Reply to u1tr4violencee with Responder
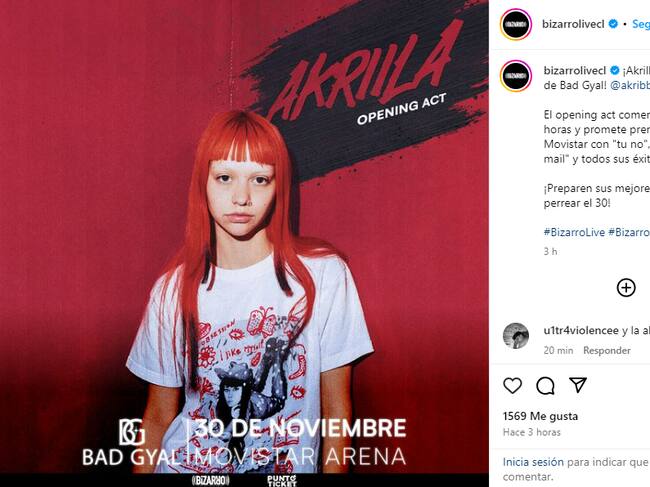 (606, 351)
